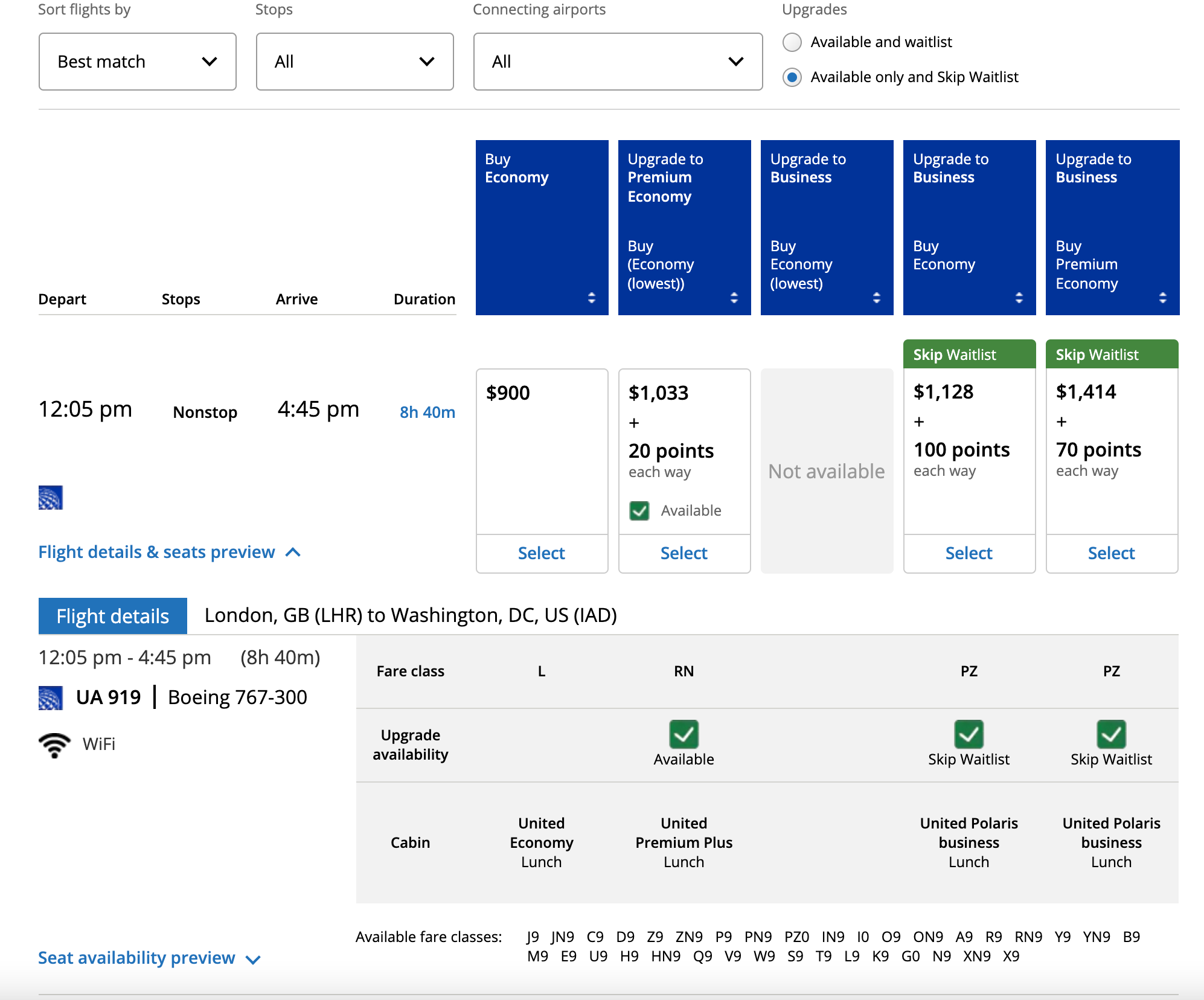This screenshot has width=1204, height=1000.
Task: Open the Best match sort dropdown
Action: tap(137, 61)
